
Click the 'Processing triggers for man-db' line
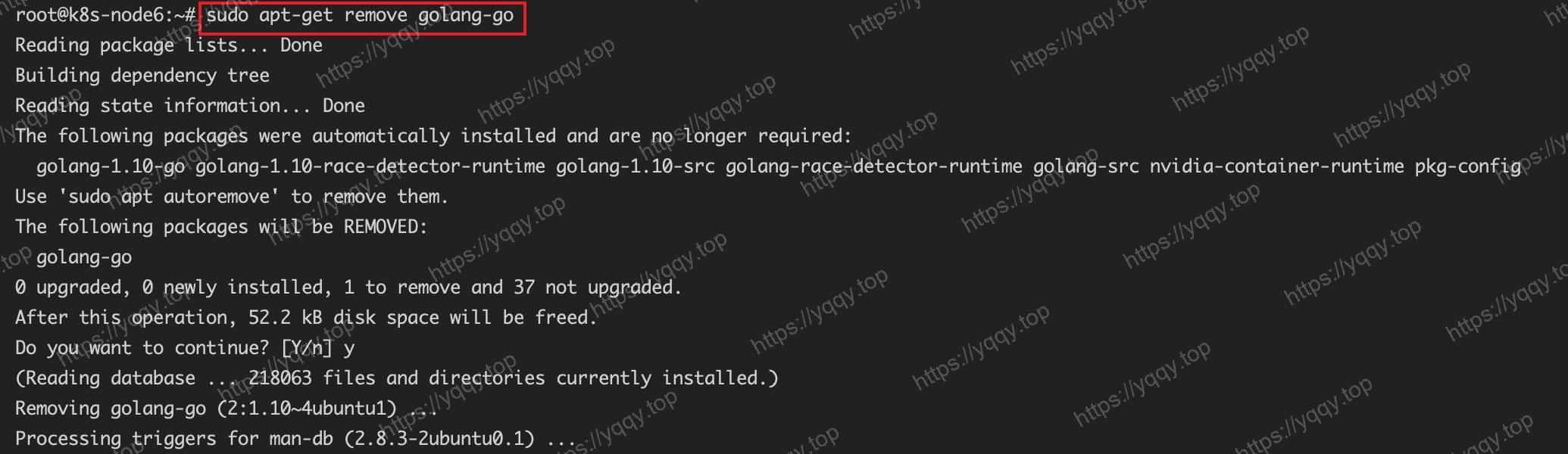(295, 439)
